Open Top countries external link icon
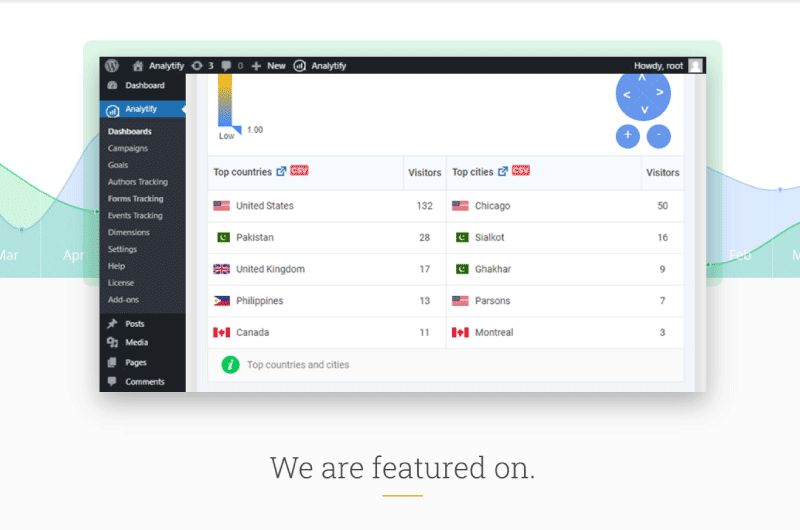 281,171
